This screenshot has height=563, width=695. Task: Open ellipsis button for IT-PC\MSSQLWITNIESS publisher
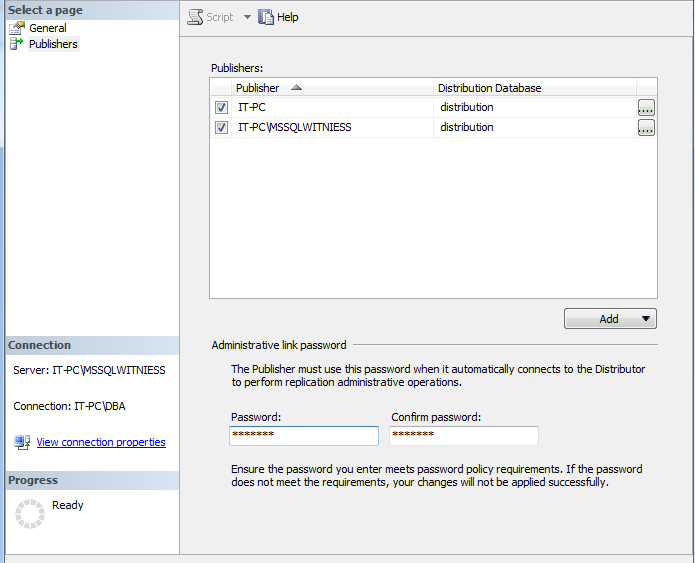pyautogui.click(x=646, y=127)
